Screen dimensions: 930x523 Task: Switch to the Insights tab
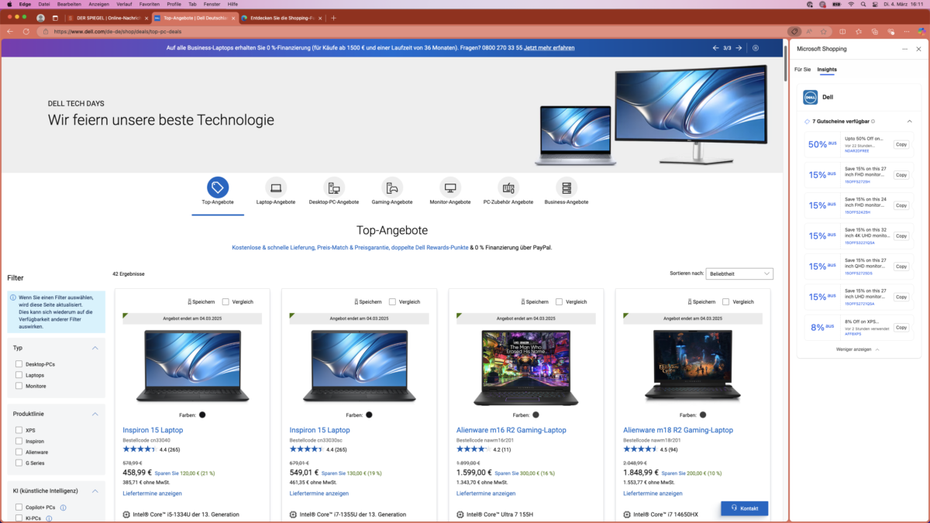[827, 69]
